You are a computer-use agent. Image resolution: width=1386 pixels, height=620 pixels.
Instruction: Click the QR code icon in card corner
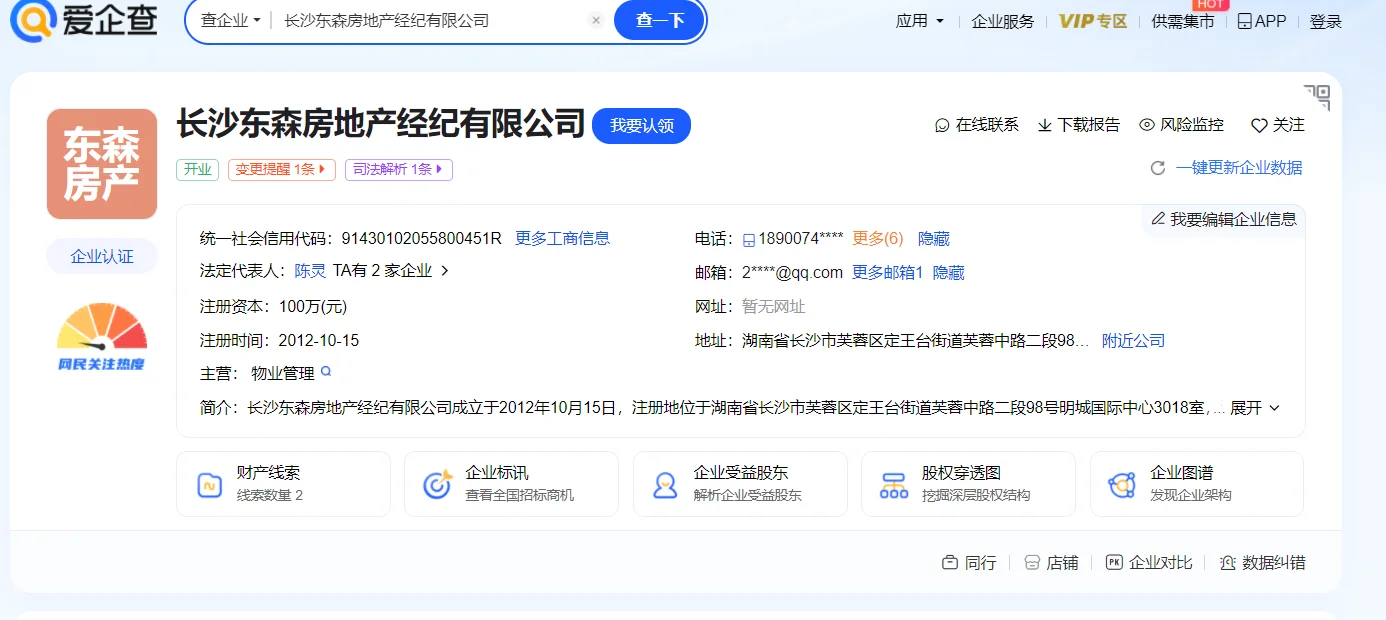[x=1318, y=96]
